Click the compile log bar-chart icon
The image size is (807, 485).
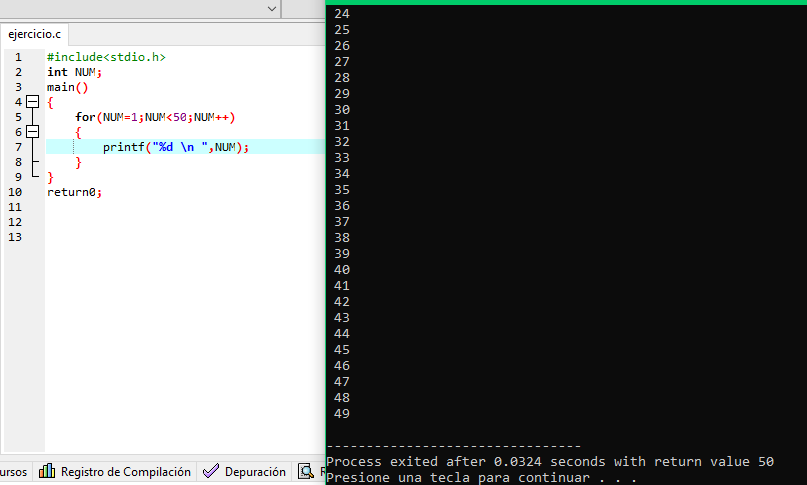pyautogui.click(x=47, y=471)
